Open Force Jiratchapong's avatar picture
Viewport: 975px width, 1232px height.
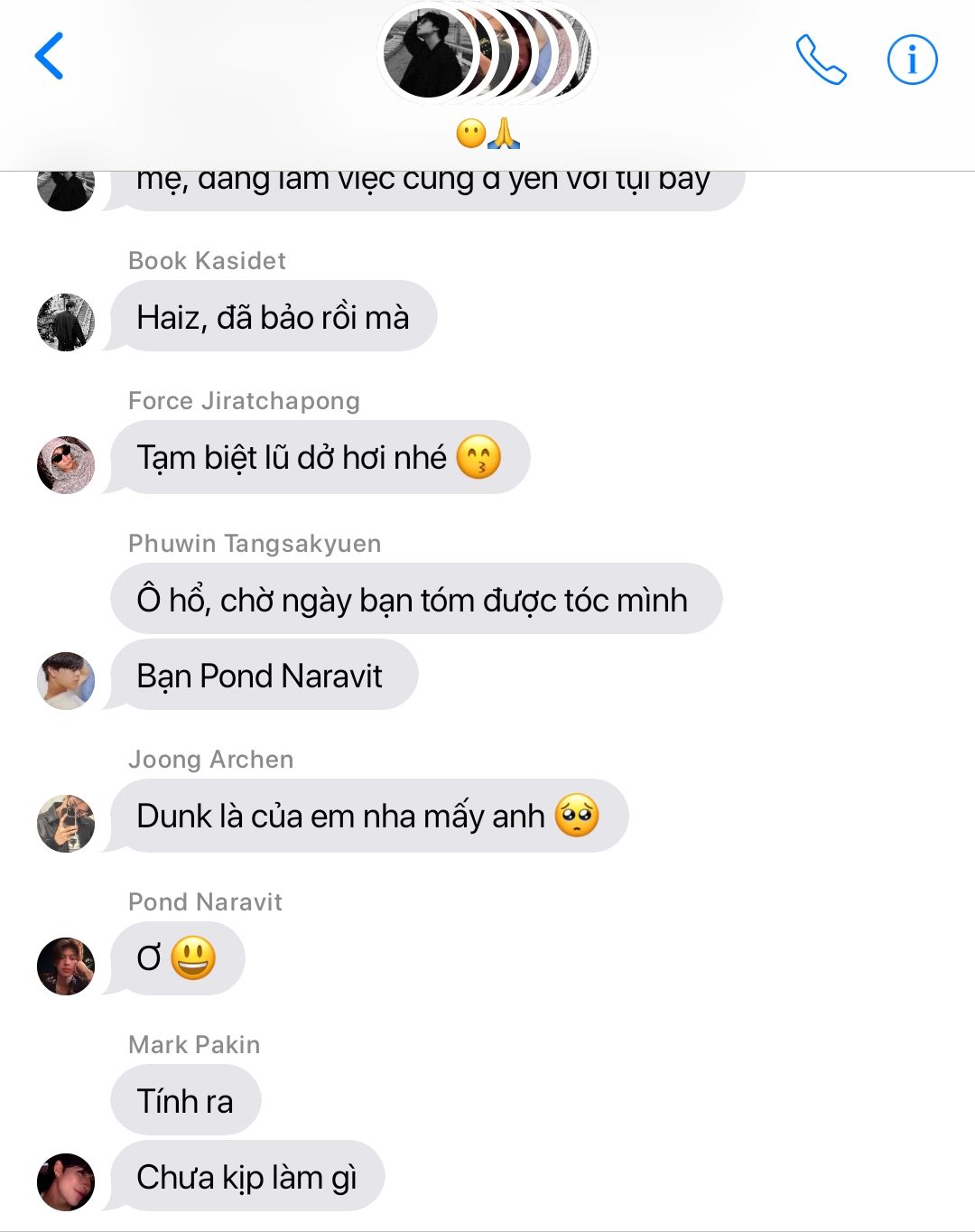point(66,465)
